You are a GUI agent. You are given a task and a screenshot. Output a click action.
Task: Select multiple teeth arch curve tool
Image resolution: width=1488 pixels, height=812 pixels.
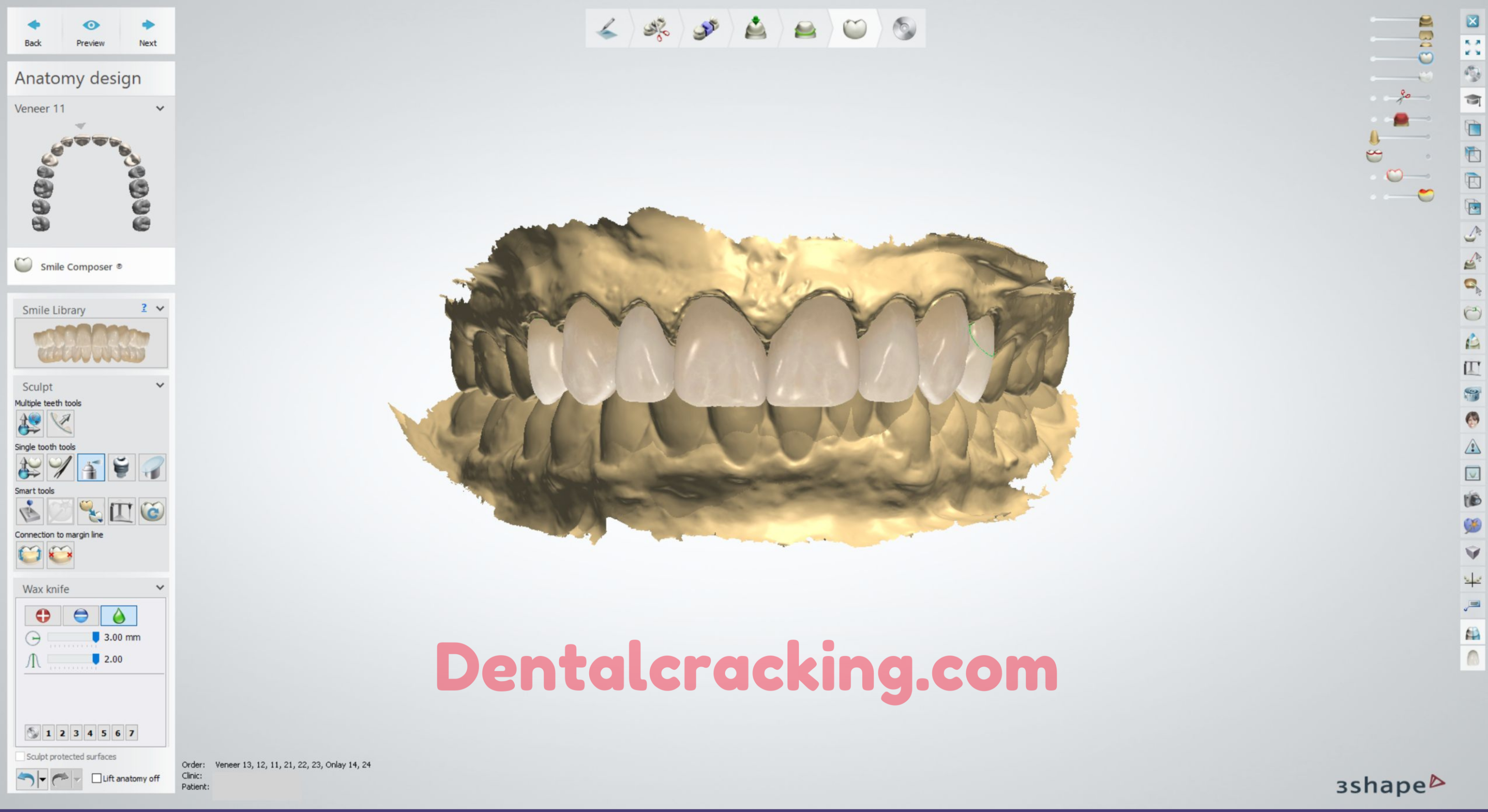tap(61, 424)
